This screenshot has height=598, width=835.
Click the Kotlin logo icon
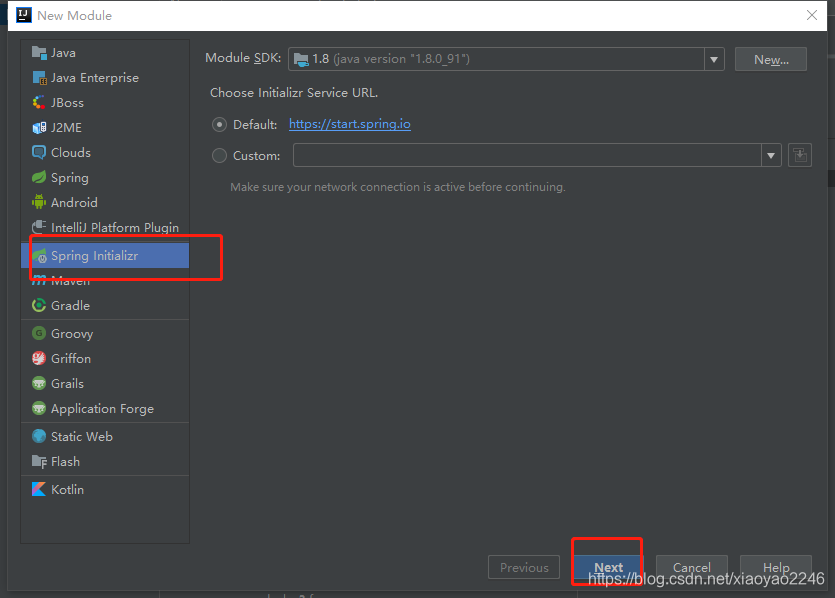39,489
